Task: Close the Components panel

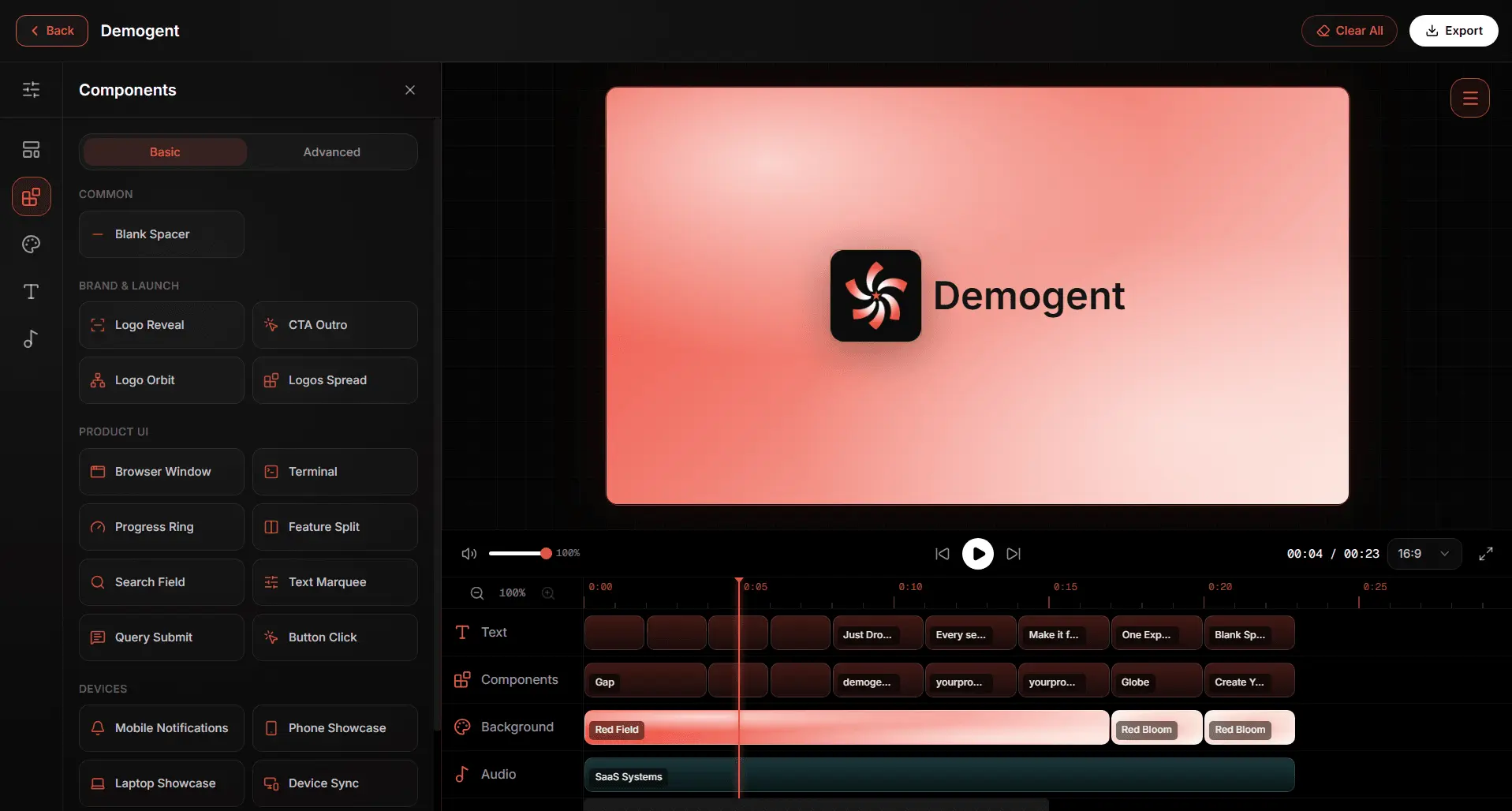Action: tap(410, 90)
